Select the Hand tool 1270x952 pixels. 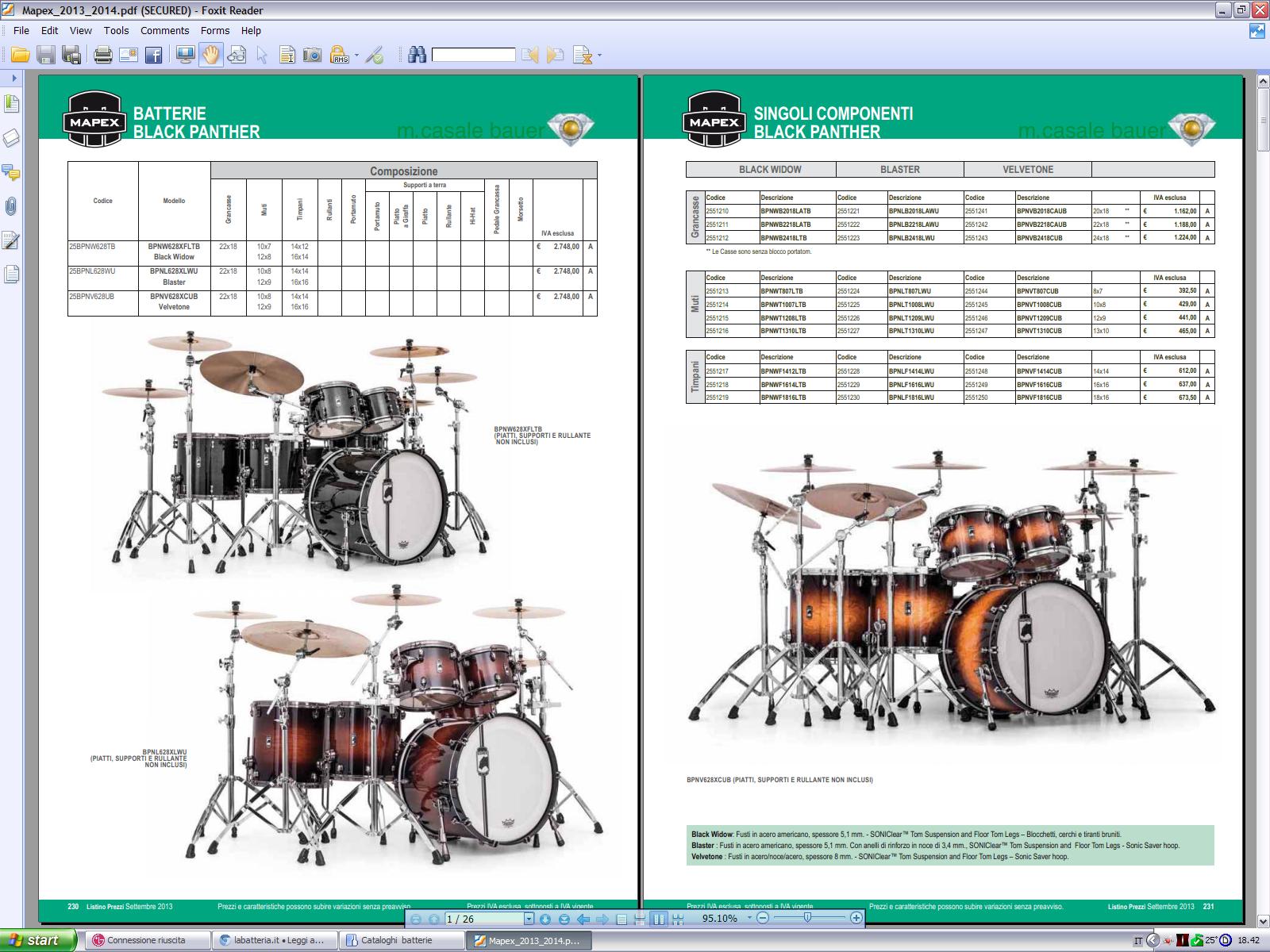point(210,55)
